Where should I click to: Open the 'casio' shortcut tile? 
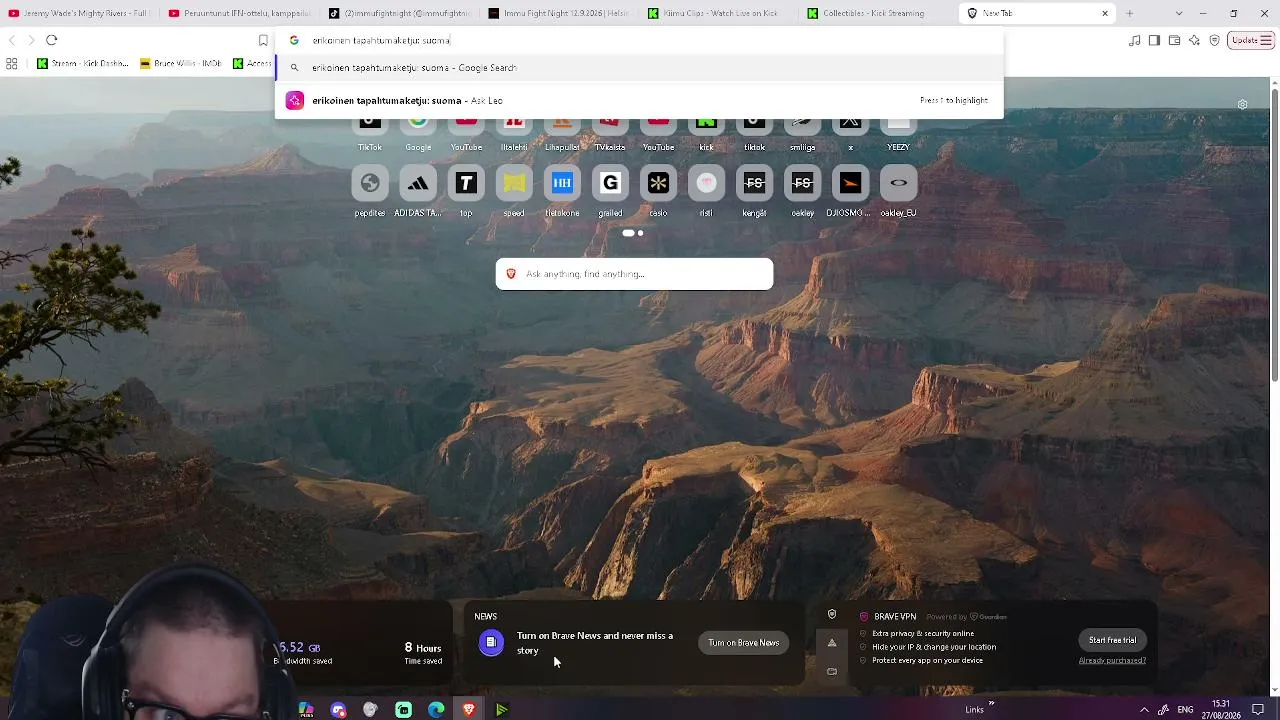click(x=658, y=183)
